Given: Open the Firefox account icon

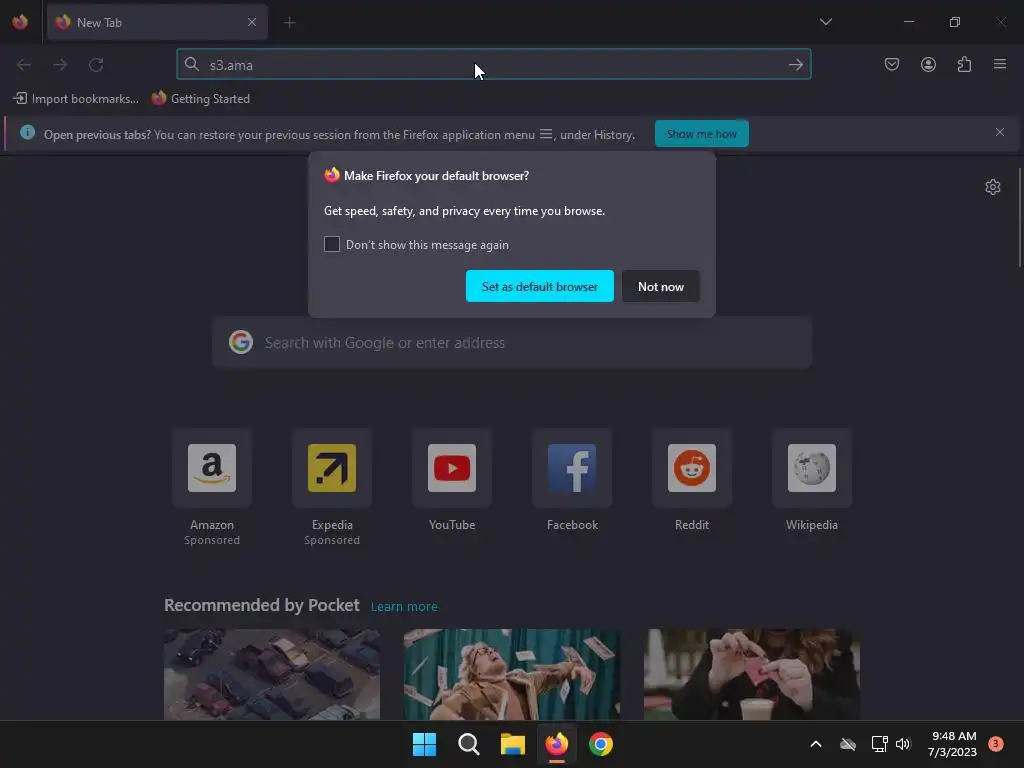Looking at the screenshot, I should (928, 64).
